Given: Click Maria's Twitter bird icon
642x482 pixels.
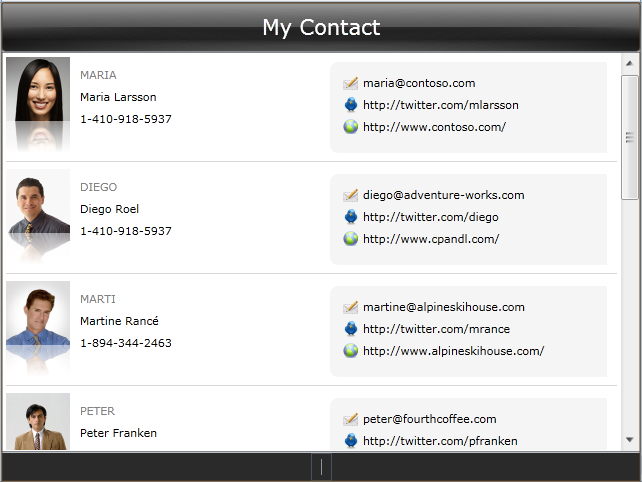Looking at the screenshot, I should [x=350, y=105].
